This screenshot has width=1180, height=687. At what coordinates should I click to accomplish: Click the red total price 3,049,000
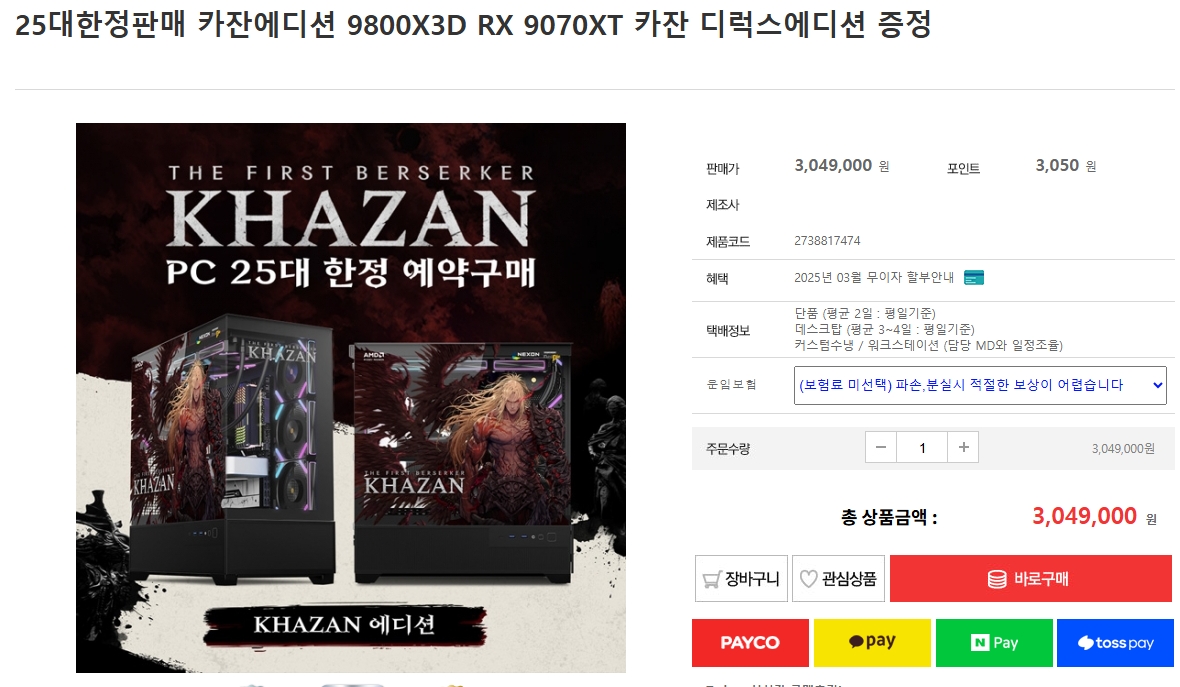[1084, 516]
